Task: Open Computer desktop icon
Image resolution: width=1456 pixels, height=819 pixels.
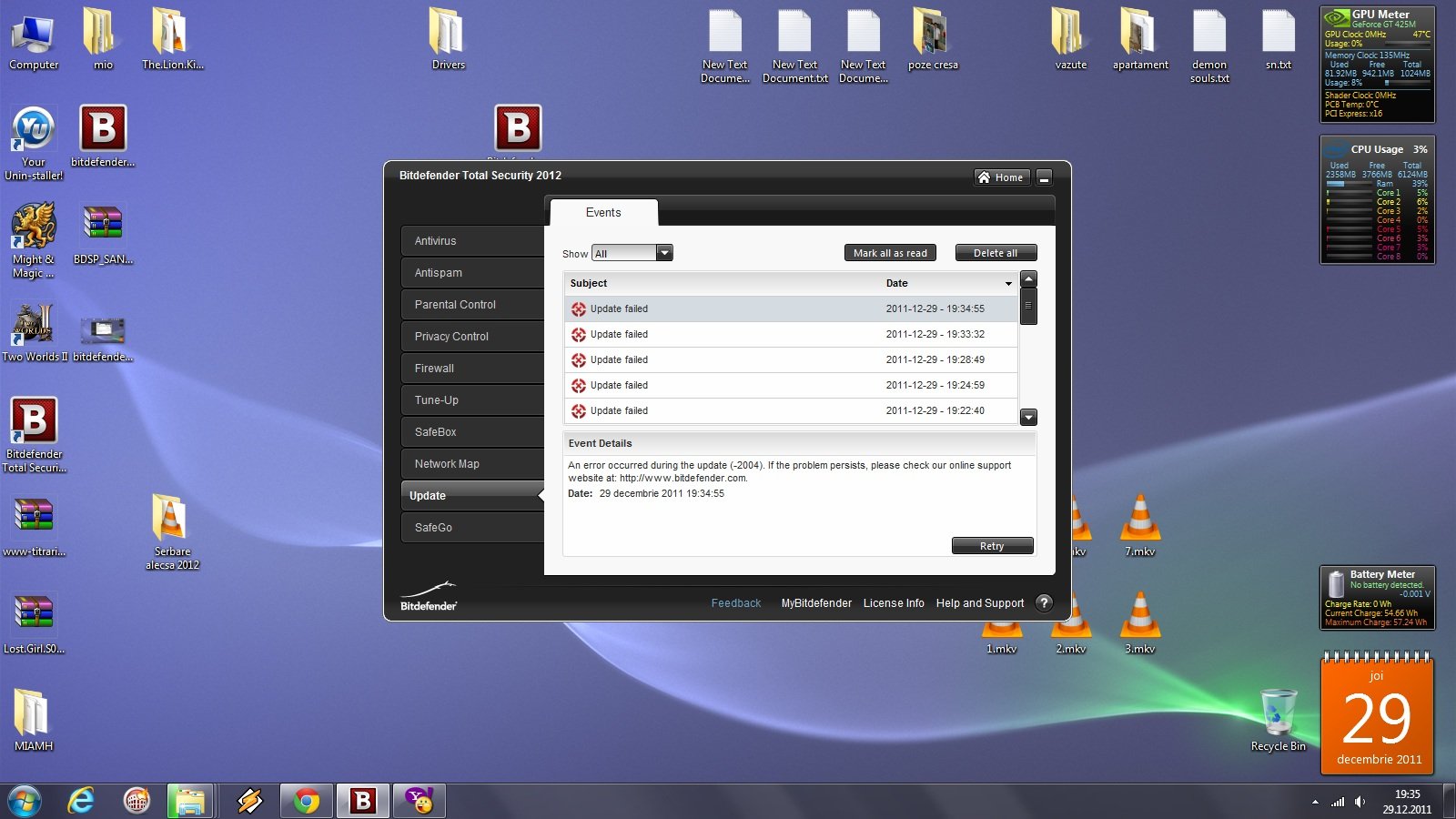Action: tap(34, 39)
